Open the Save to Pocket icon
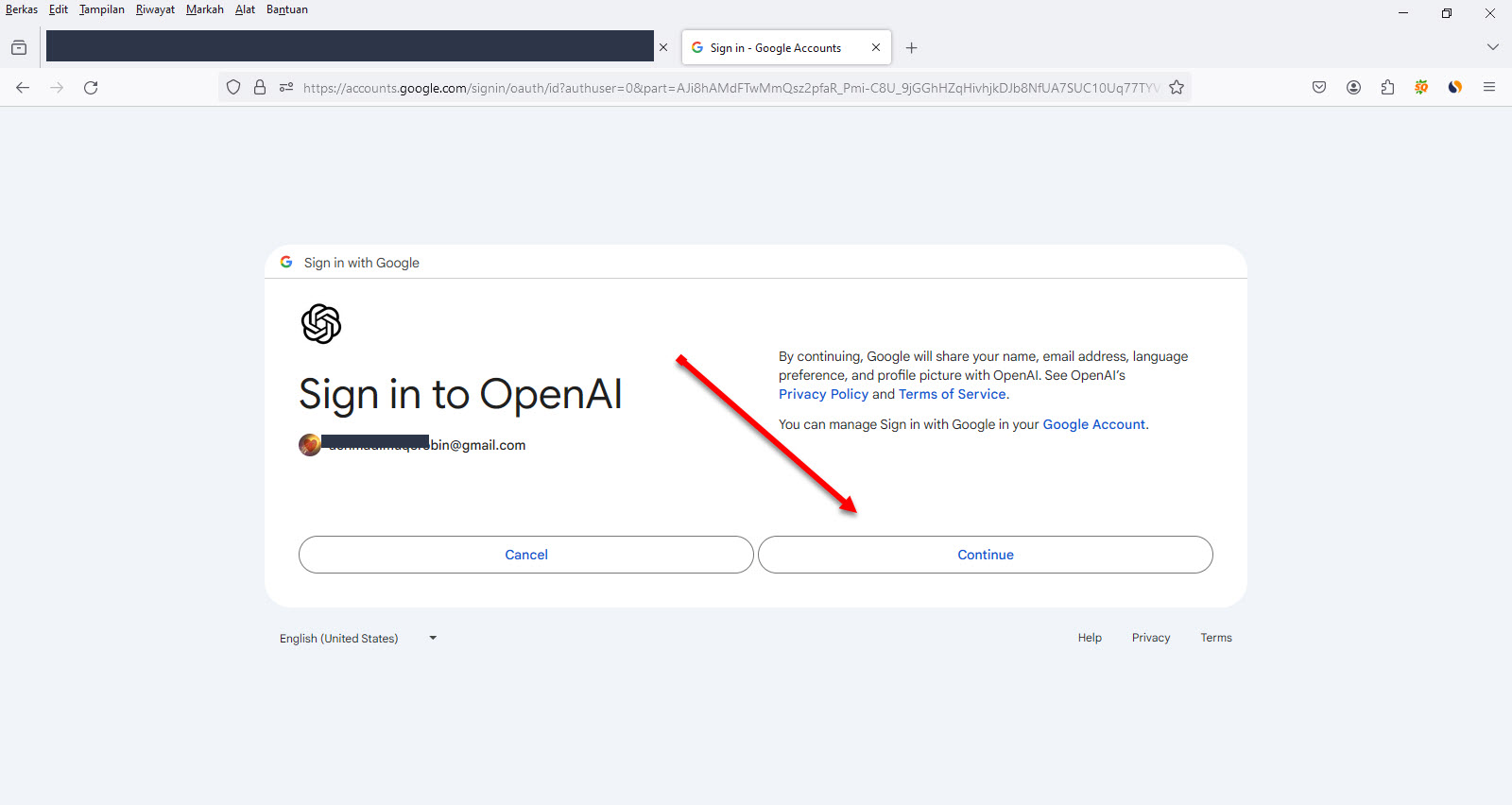The image size is (1512, 805). tap(1319, 88)
